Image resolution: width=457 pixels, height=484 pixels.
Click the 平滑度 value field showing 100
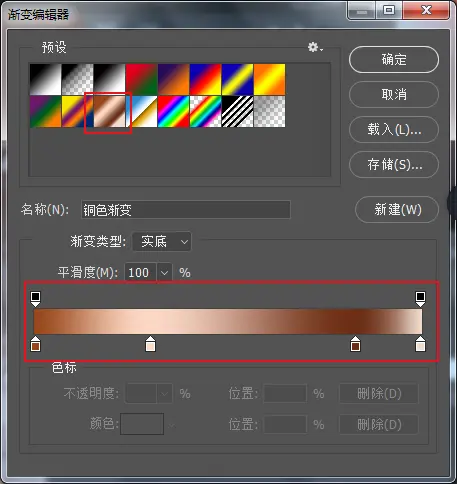pyautogui.click(x=140, y=273)
